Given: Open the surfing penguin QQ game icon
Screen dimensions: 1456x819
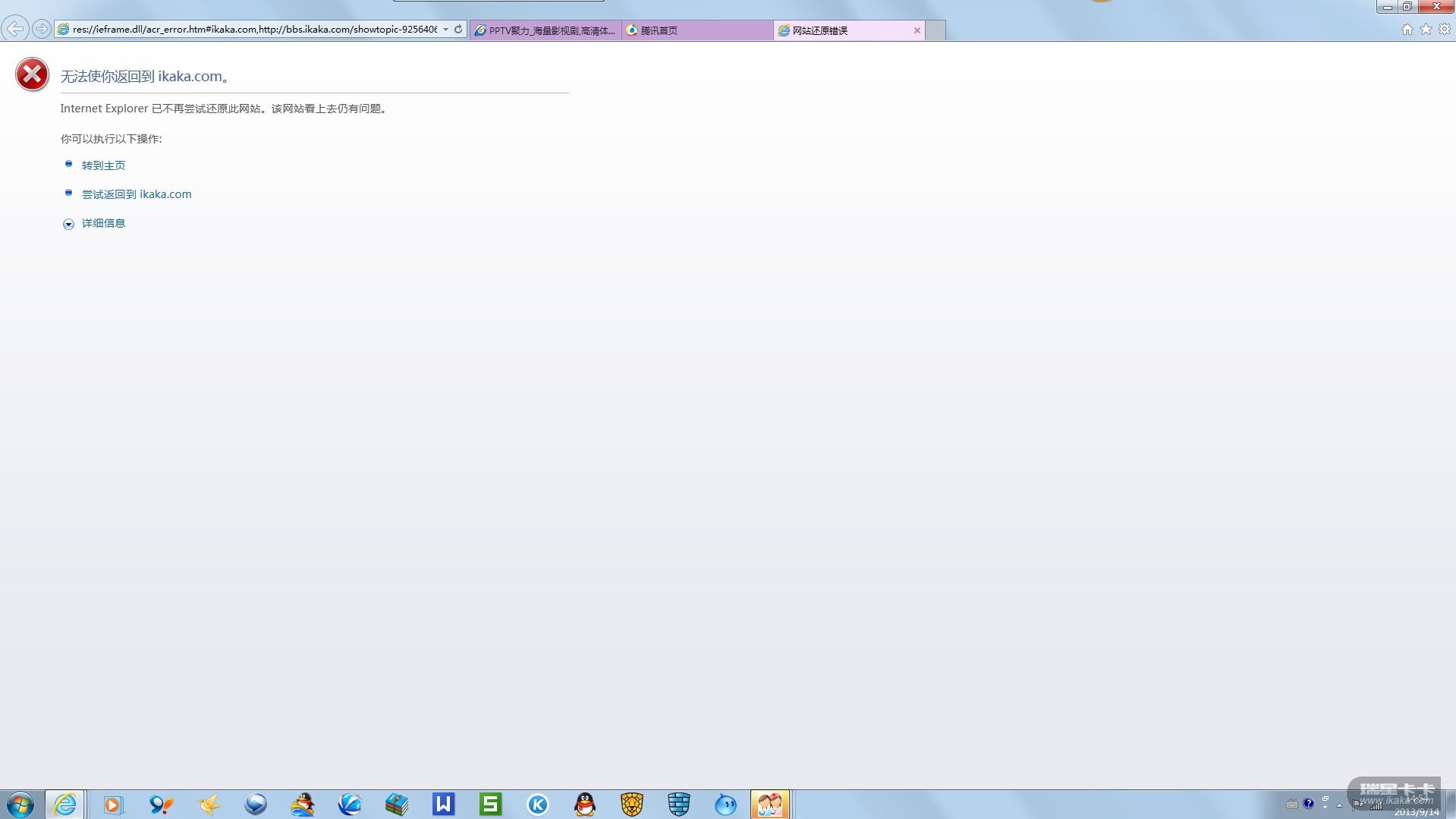Looking at the screenshot, I should click(303, 804).
